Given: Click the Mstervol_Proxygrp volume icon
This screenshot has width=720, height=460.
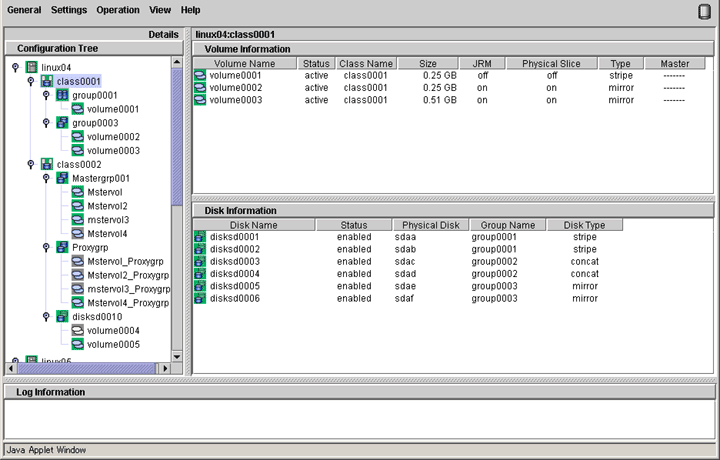Looking at the screenshot, I should 77,261.
